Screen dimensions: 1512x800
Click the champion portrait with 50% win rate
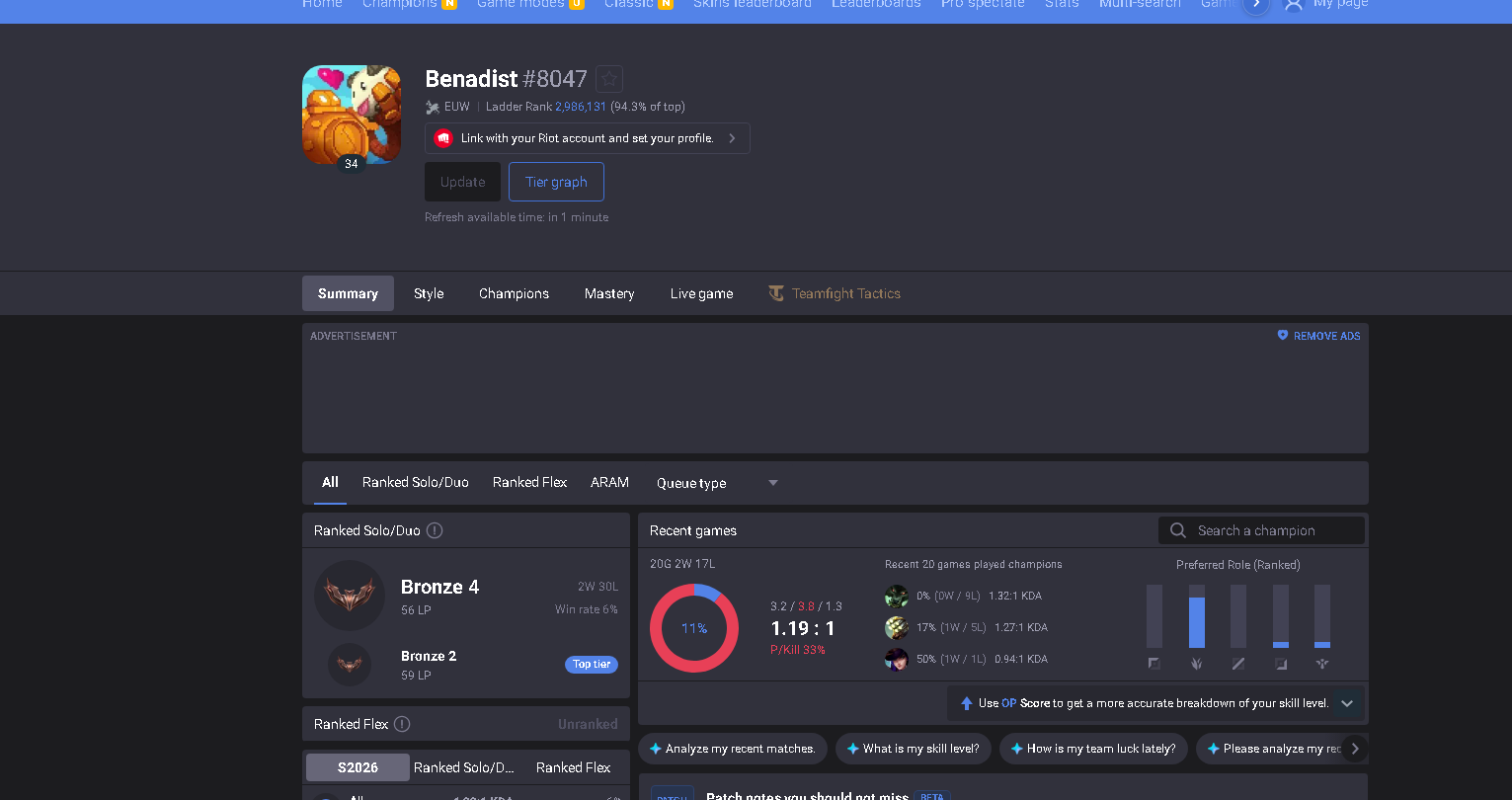[897, 659]
